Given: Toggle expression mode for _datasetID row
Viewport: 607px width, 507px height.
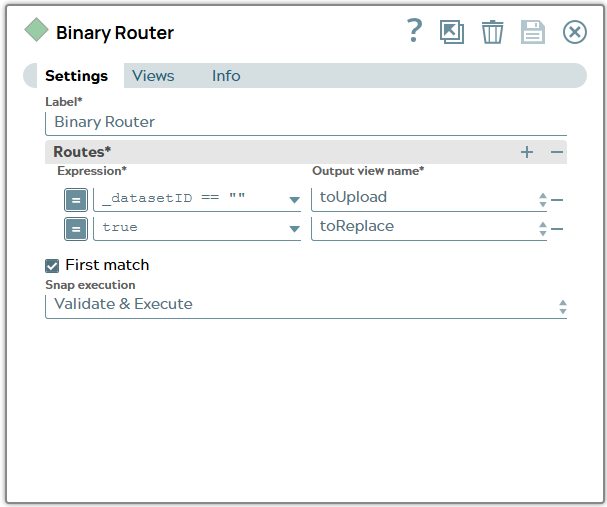Looking at the screenshot, I should (76, 200).
